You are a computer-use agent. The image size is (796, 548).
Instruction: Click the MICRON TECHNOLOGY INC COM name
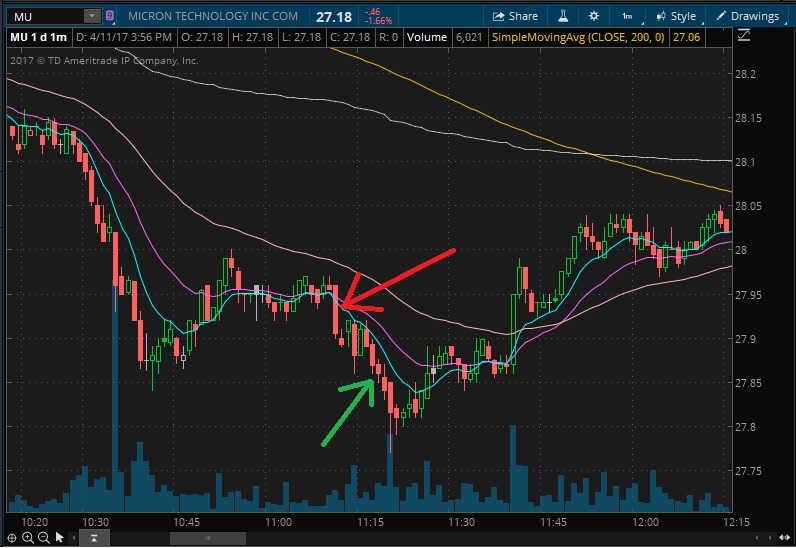tap(213, 16)
